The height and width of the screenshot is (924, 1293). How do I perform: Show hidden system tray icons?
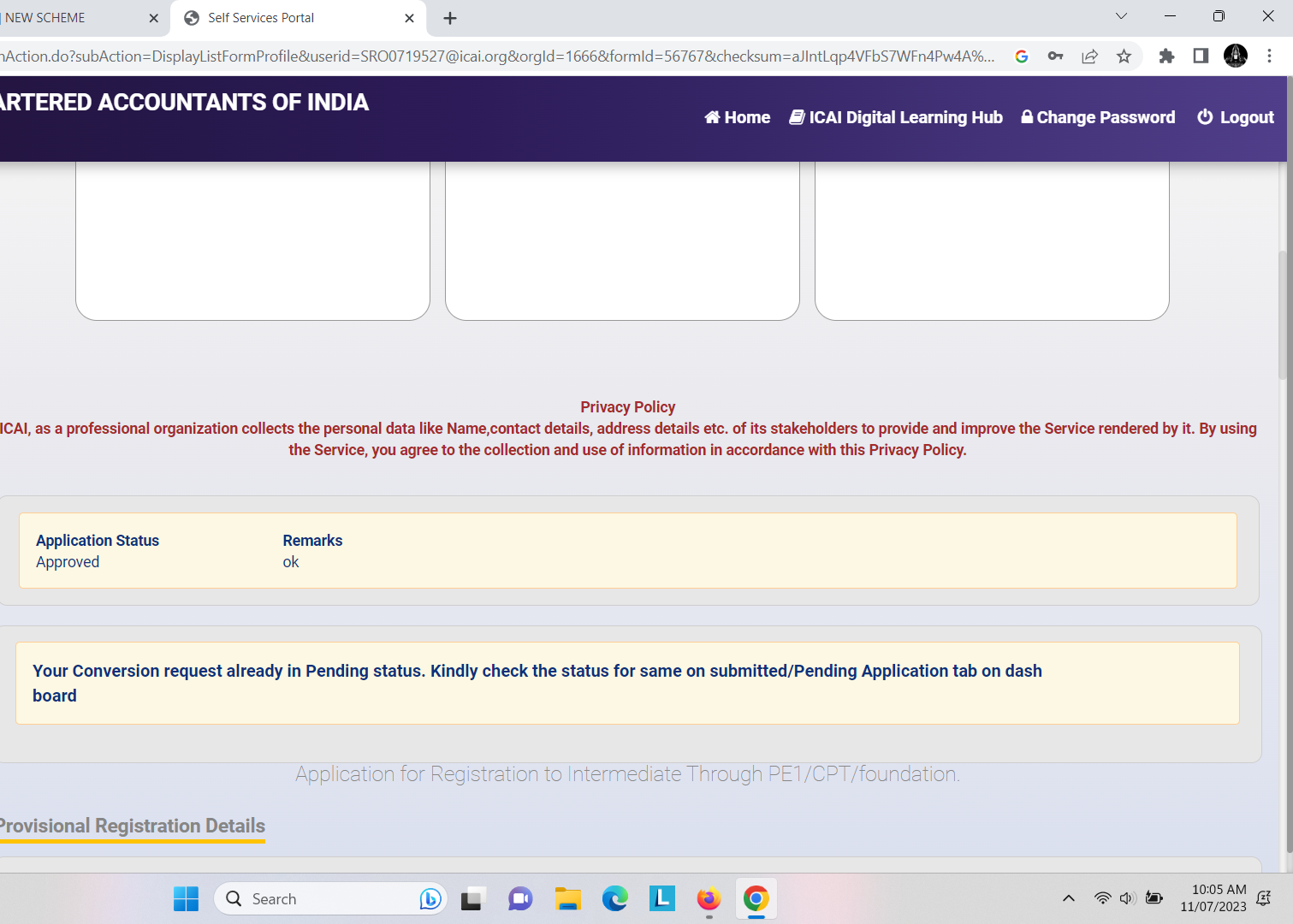1068,898
